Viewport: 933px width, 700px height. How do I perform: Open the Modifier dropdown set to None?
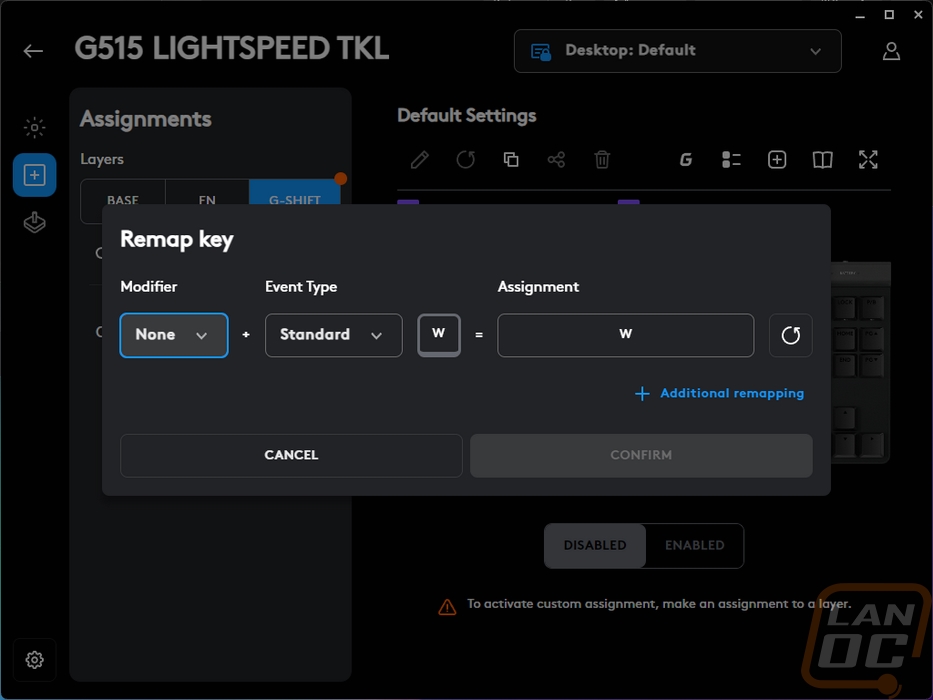(x=174, y=335)
